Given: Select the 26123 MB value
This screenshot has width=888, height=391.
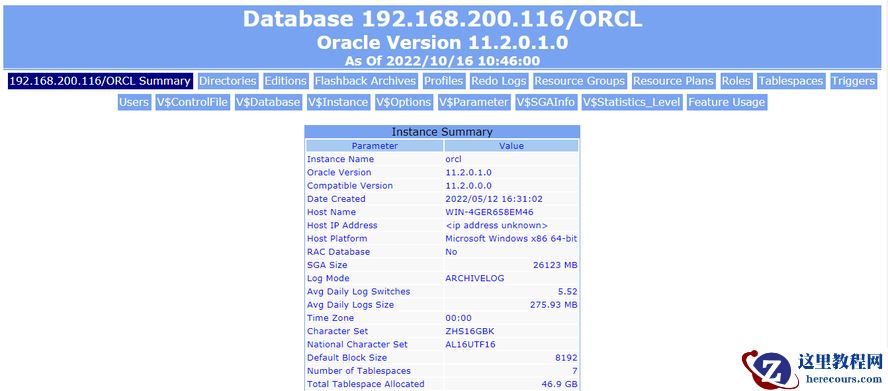Looking at the screenshot, I should point(555,265).
